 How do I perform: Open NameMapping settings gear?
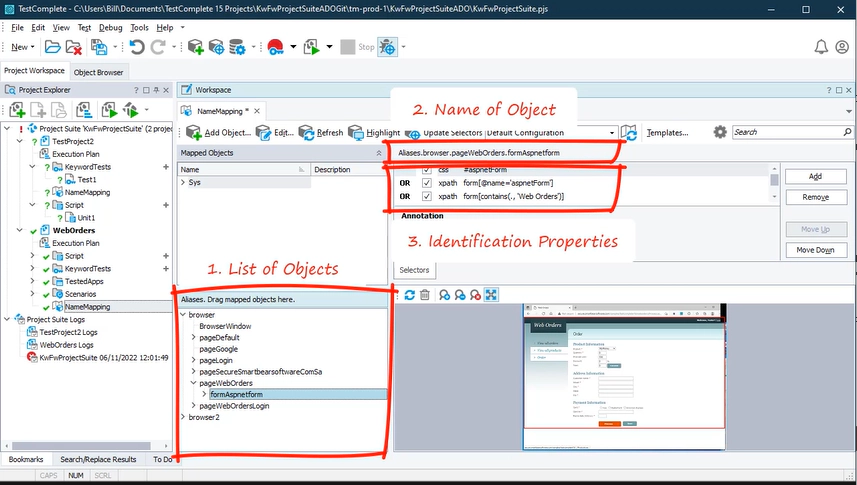pyautogui.click(x=720, y=132)
